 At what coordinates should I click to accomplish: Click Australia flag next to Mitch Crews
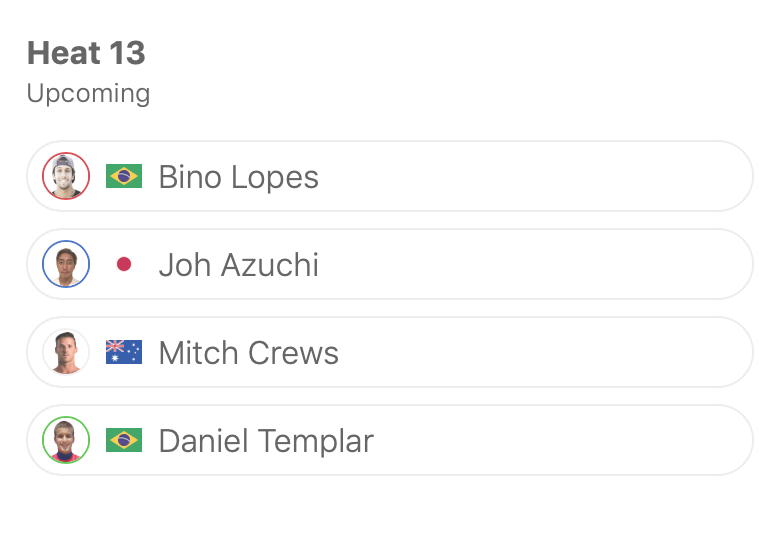124,352
